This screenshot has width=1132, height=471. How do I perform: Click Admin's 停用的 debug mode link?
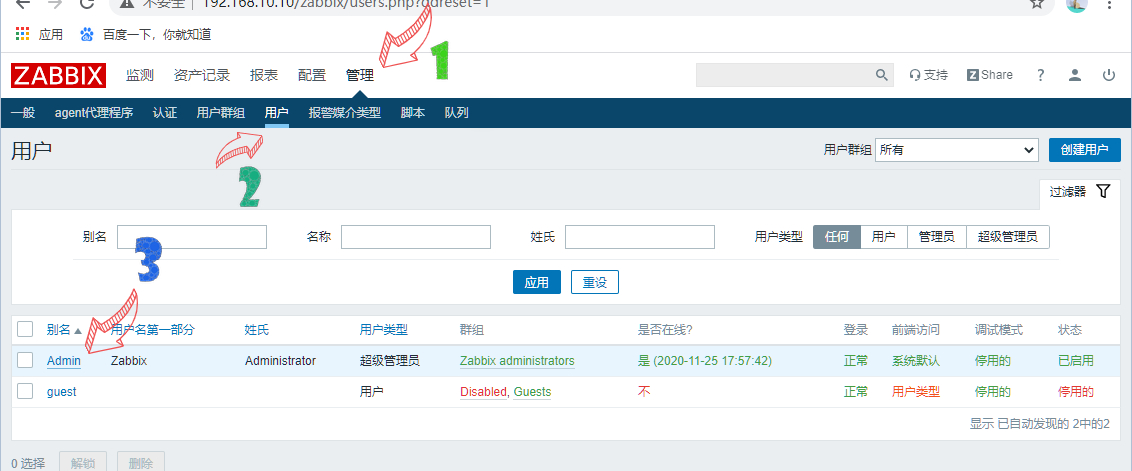(x=993, y=360)
